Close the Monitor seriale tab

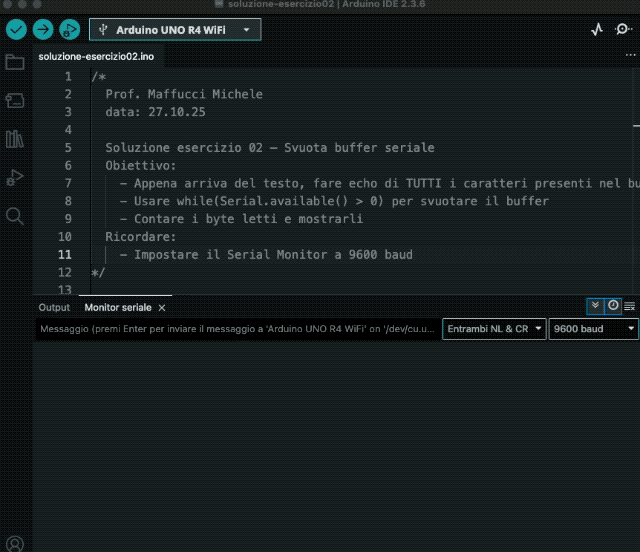(162, 308)
